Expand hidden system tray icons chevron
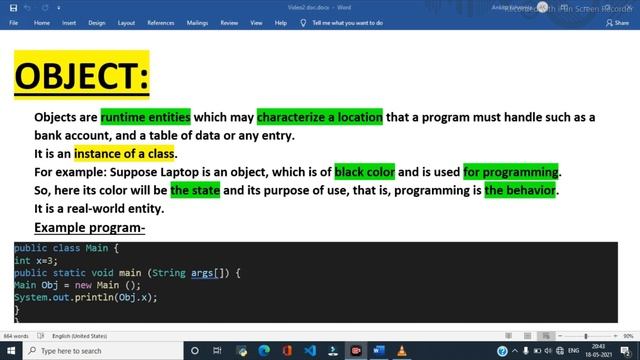640x360 pixels. [515, 351]
